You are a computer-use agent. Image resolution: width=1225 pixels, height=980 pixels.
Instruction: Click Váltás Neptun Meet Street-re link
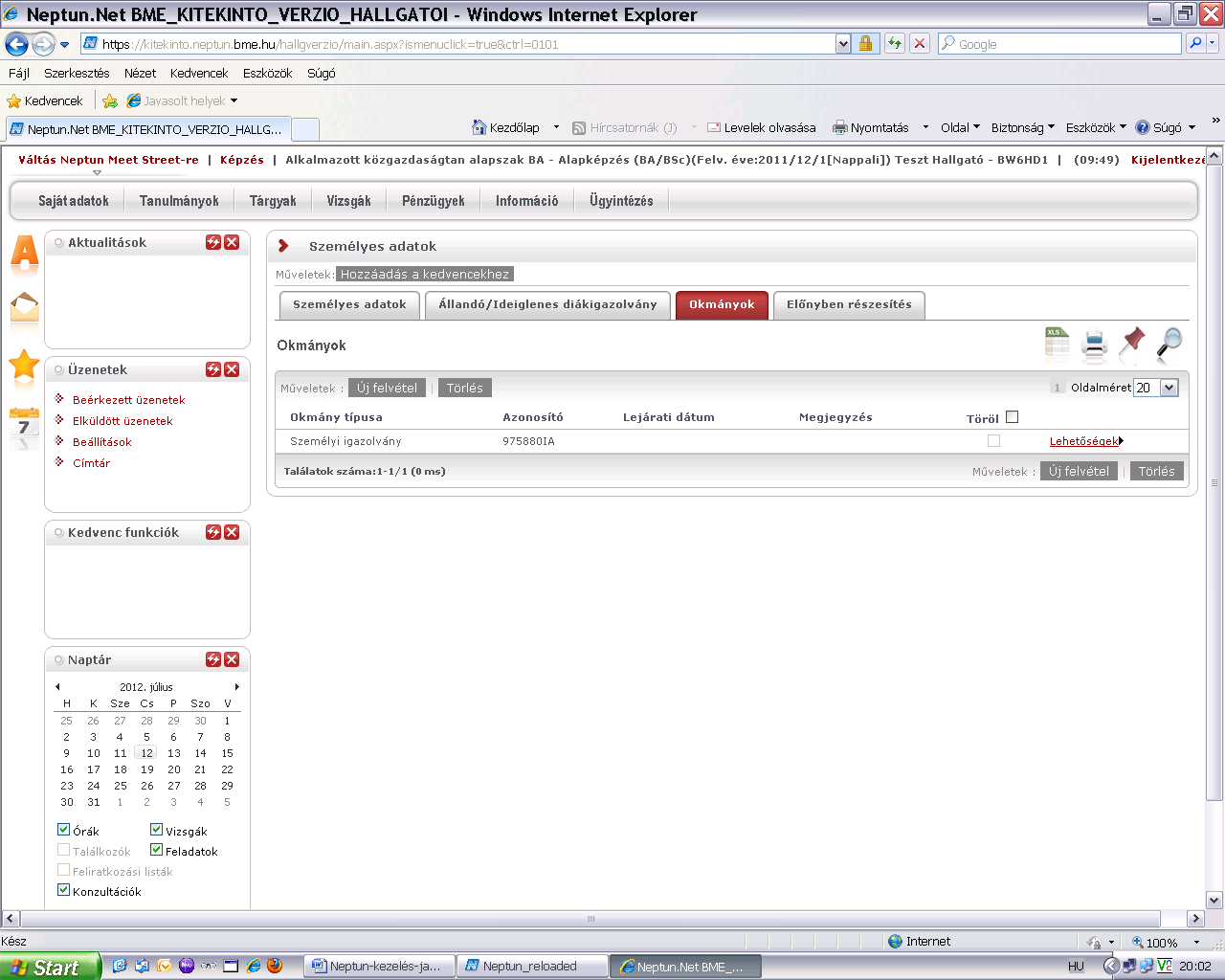coord(108,160)
